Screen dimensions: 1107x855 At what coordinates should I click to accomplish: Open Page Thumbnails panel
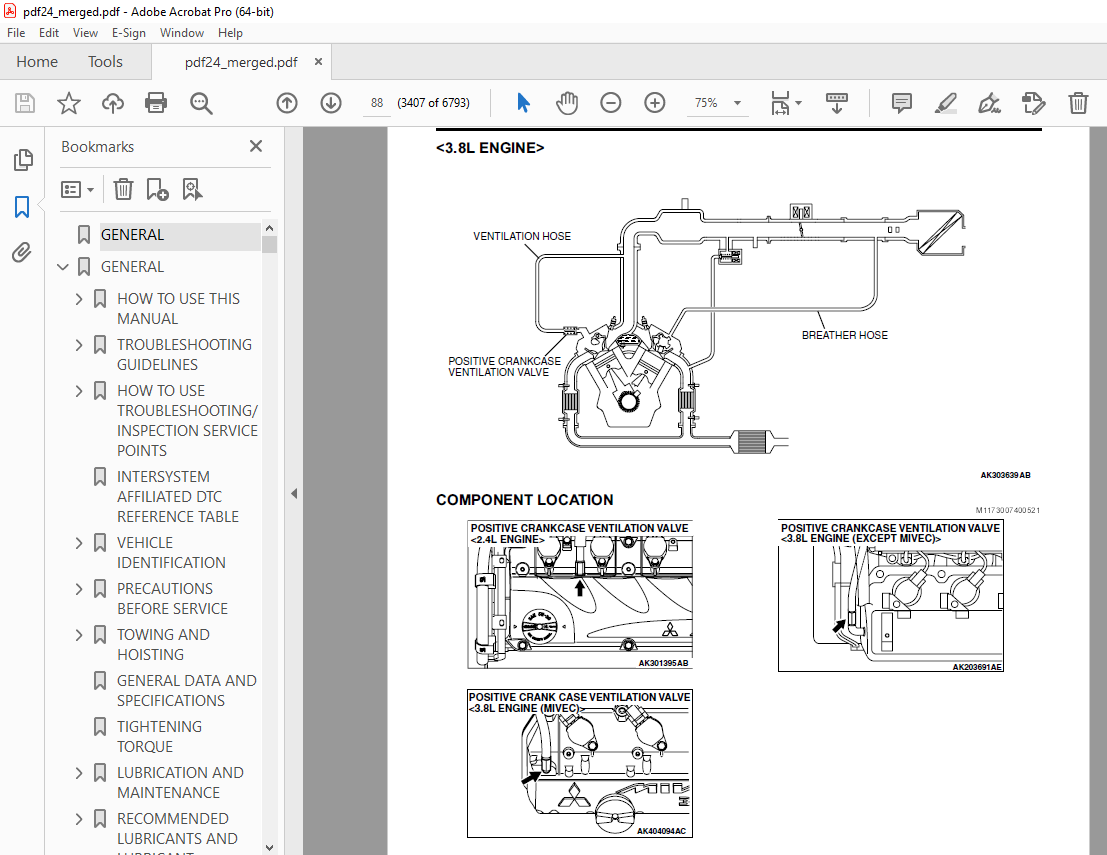(23, 160)
